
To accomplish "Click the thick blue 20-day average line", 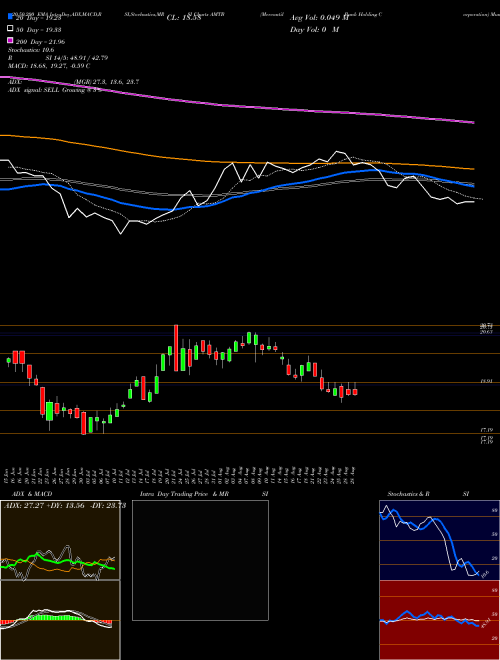I will click(x=236, y=197).
